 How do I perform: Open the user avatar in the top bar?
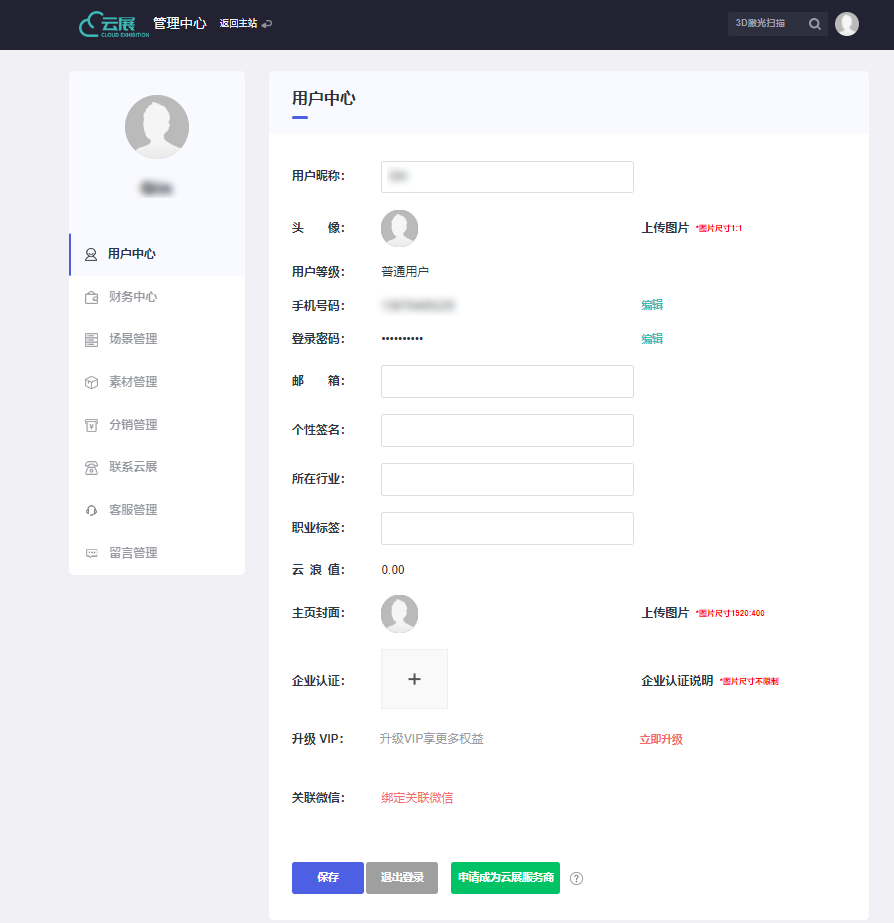pos(847,23)
